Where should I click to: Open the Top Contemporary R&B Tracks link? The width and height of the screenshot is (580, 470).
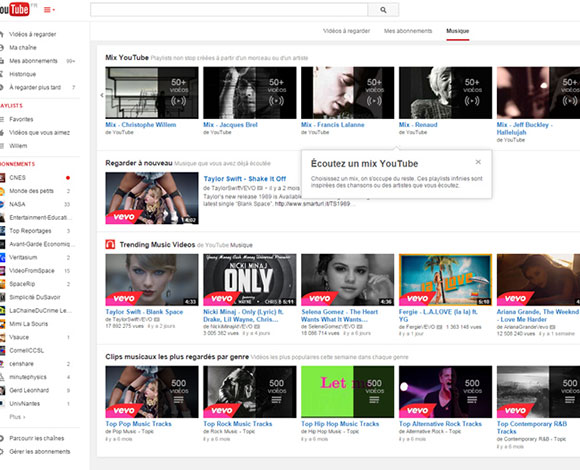(x=532, y=427)
